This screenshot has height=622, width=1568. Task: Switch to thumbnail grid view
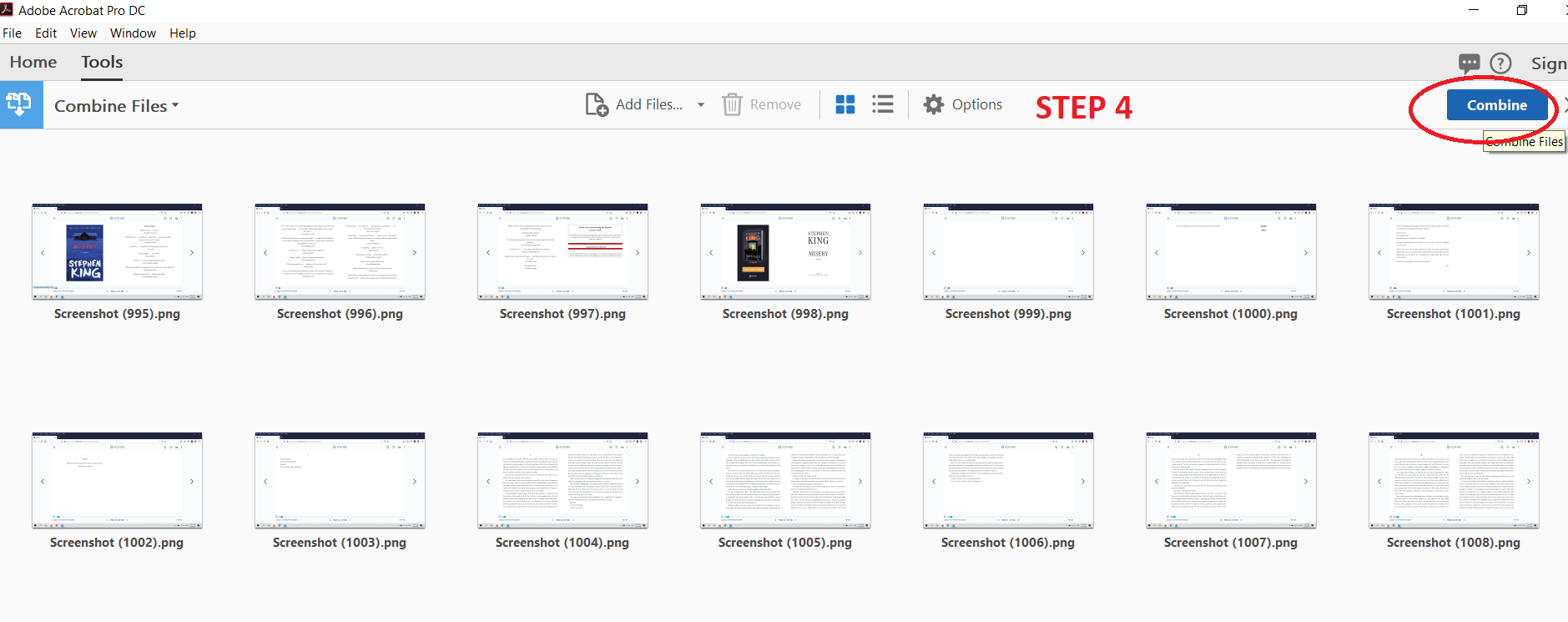845,104
